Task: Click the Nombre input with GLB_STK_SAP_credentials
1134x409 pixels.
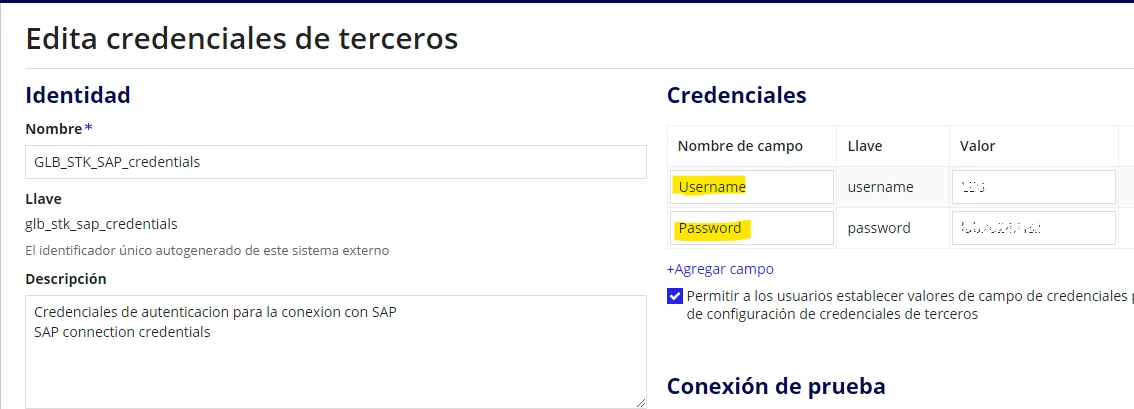Action: coord(336,162)
